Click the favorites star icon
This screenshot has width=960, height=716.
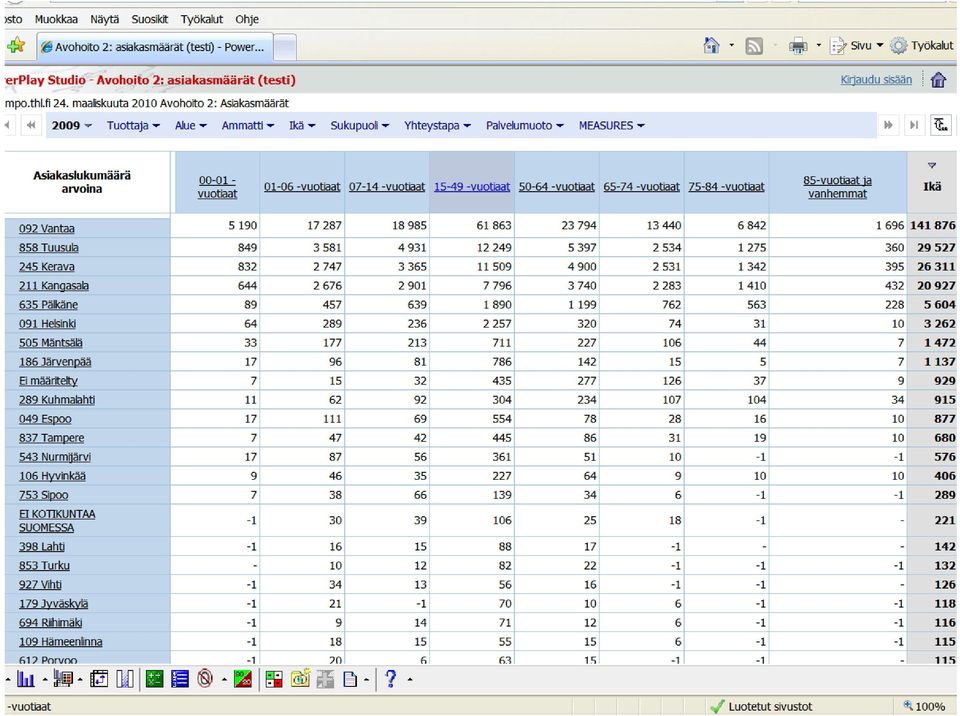click(x=15, y=45)
